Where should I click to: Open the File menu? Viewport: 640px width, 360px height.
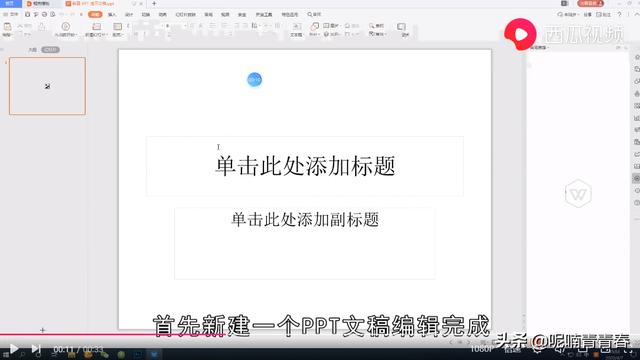pos(11,14)
